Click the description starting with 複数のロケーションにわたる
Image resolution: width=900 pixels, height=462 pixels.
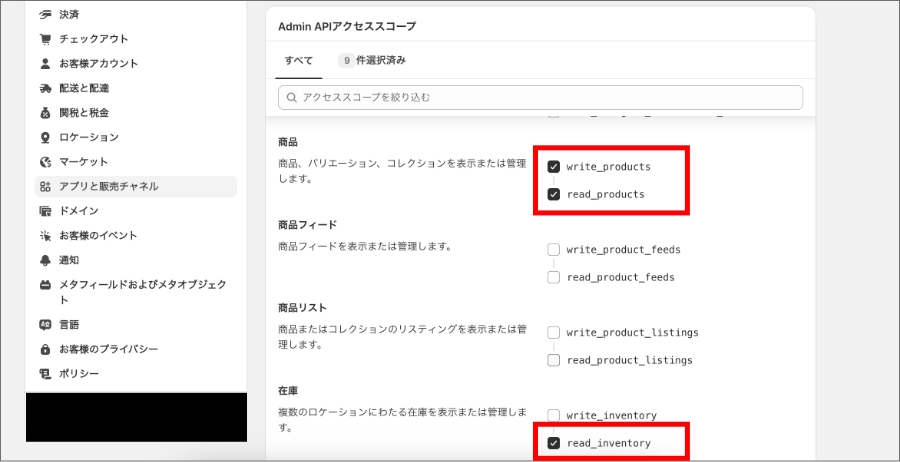point(402,421)
